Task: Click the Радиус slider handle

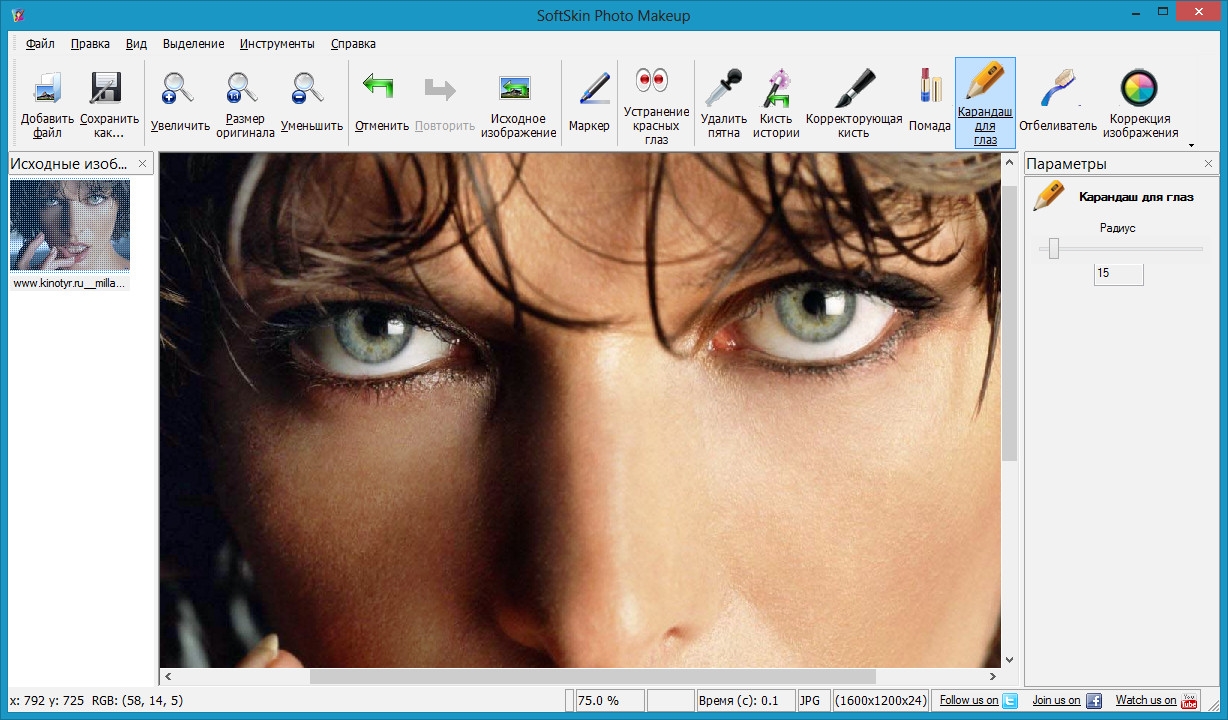Action: coord(1054,249)
